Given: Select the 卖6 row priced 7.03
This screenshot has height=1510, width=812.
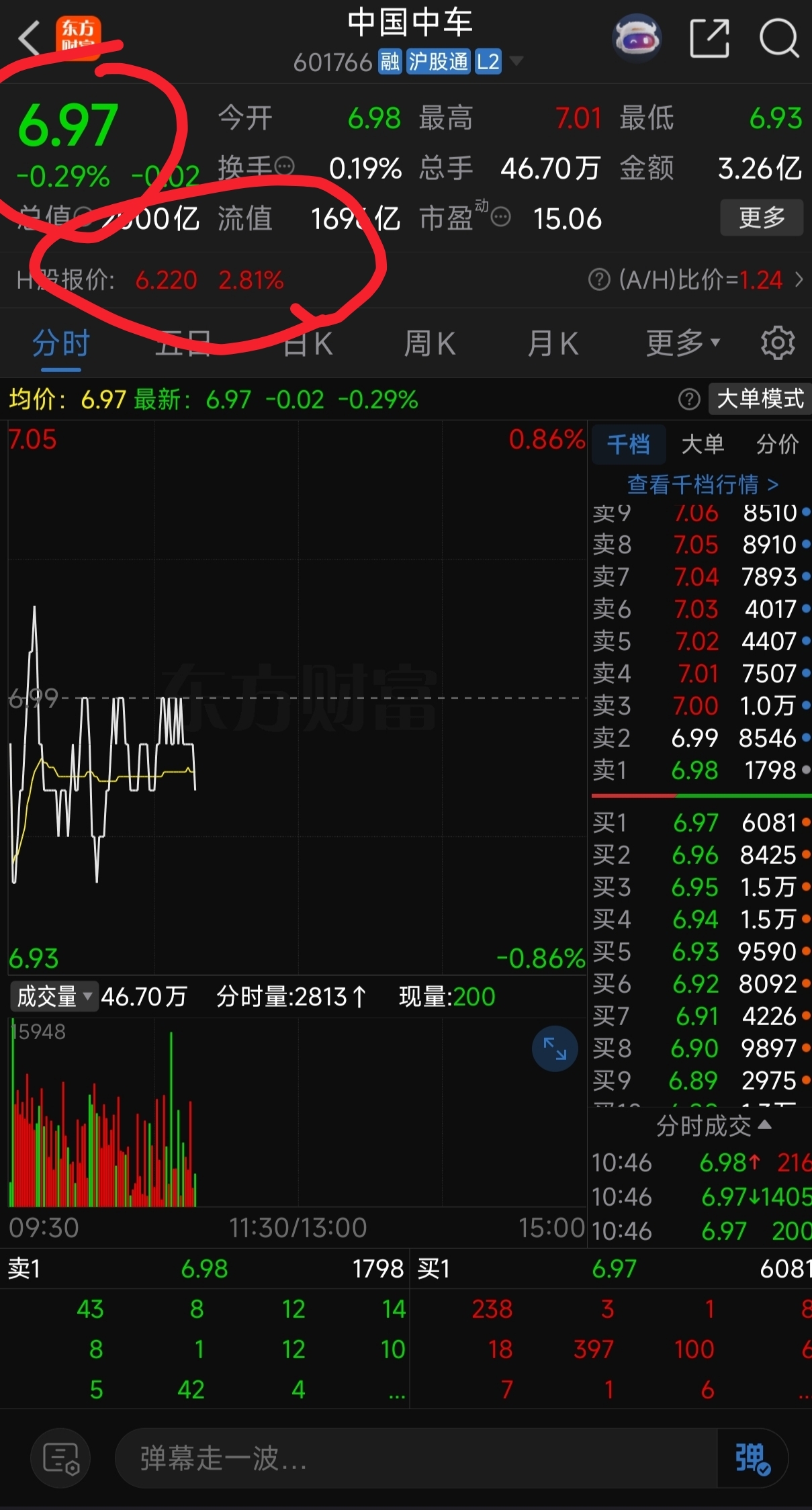Looking at the screenshot, I should [701, 609].
